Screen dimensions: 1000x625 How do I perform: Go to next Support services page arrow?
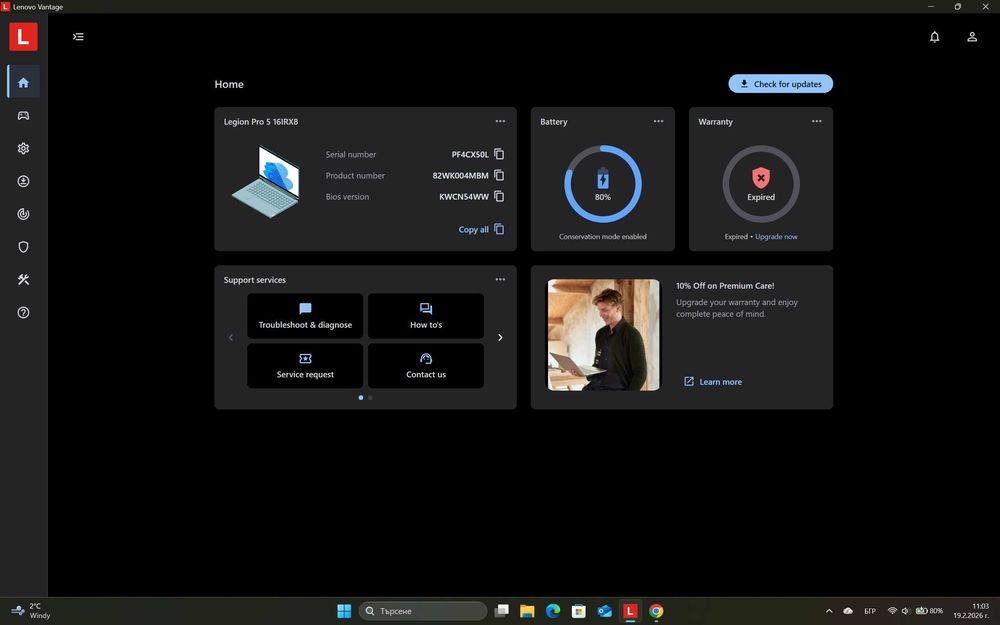[500, 337]
